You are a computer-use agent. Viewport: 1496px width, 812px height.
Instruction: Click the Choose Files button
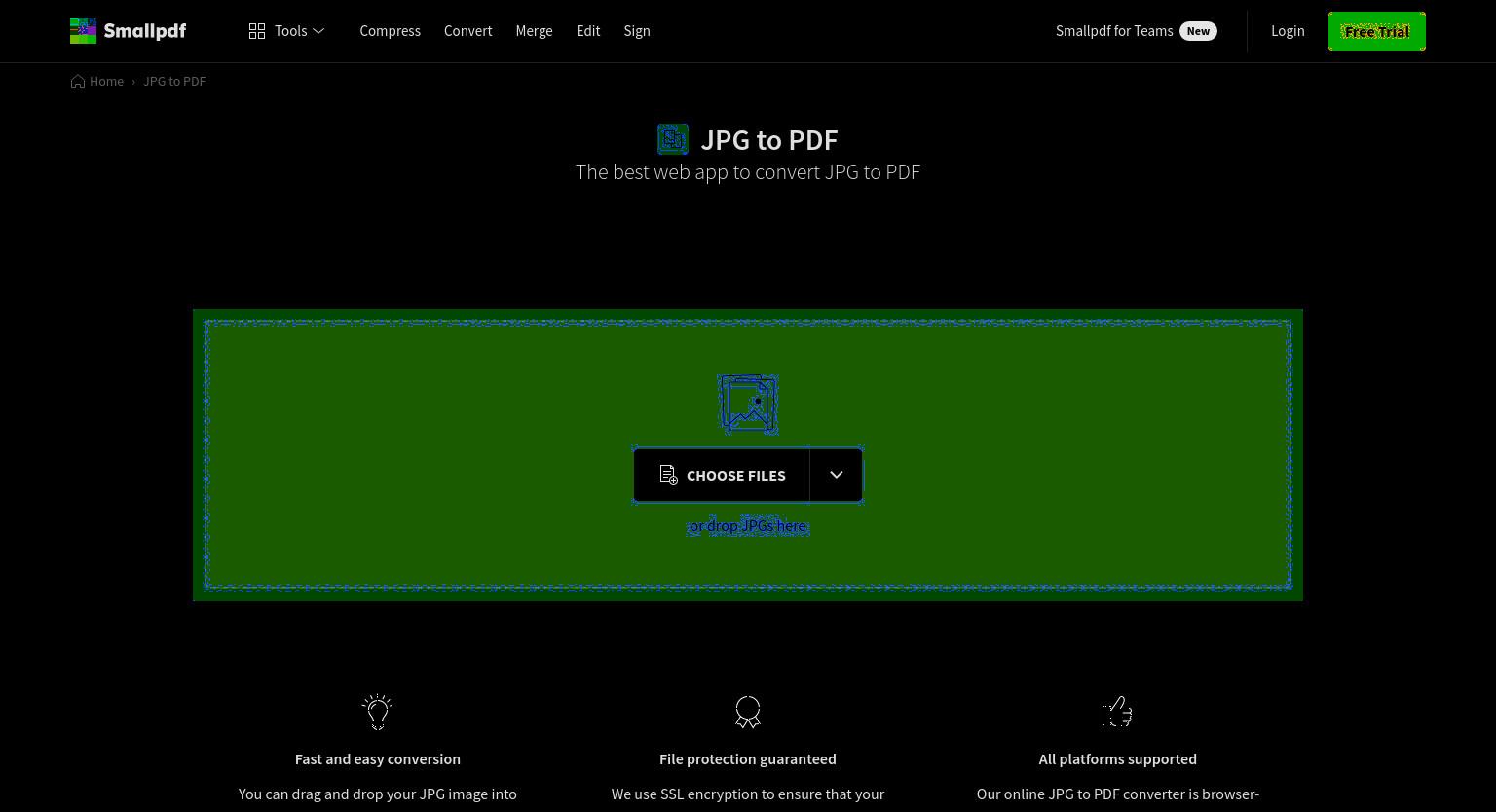point(722,475)
